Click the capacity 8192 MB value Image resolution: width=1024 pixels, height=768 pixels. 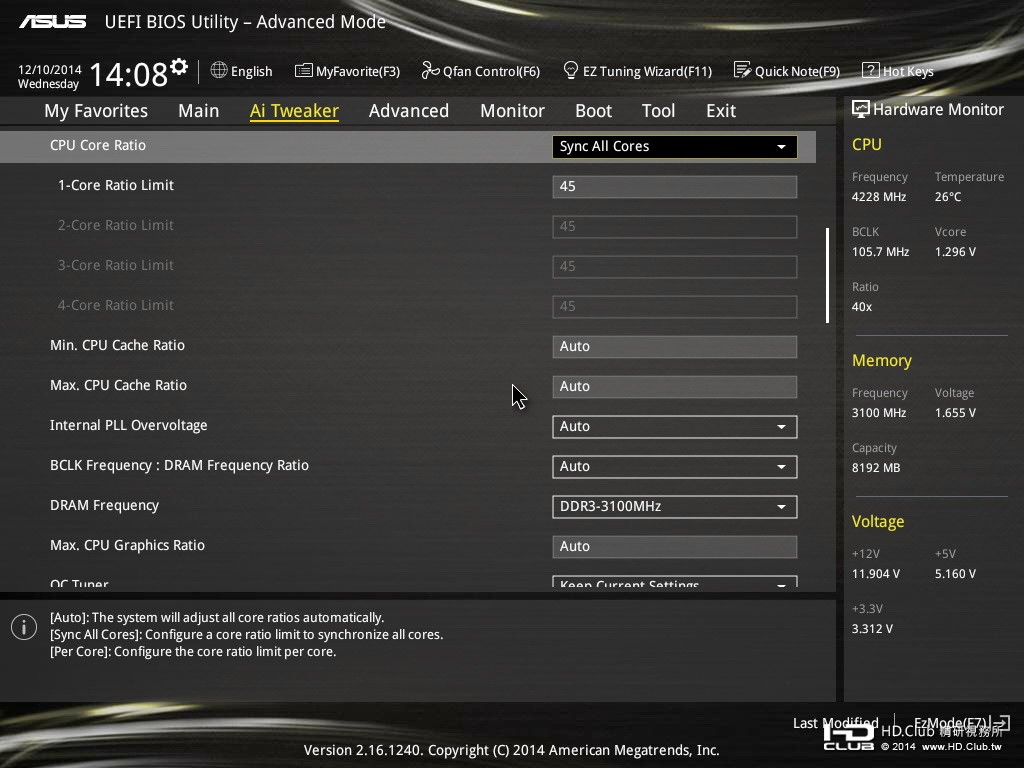tap(876, 468)
